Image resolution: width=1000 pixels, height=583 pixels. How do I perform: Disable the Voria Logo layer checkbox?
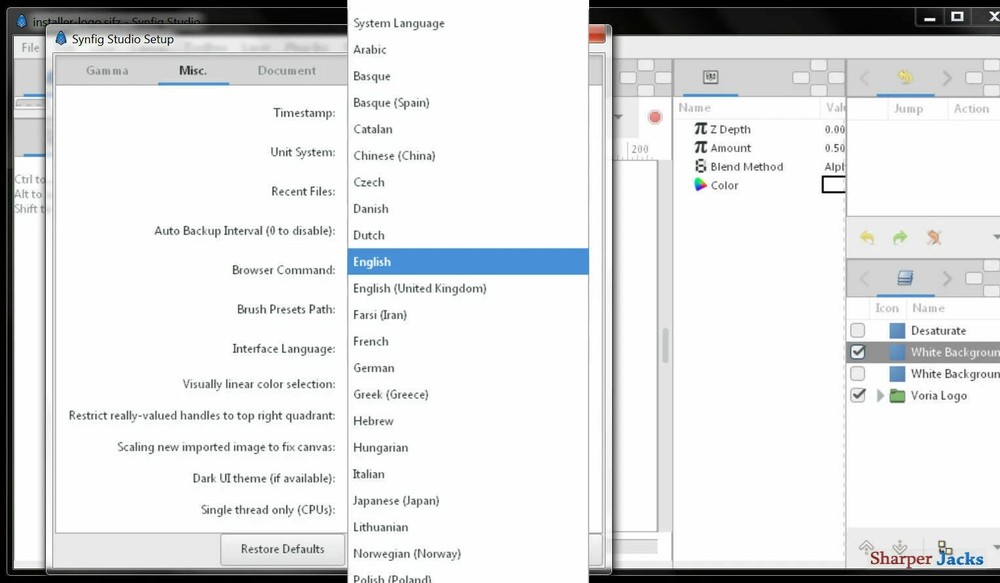coord(858,395)
